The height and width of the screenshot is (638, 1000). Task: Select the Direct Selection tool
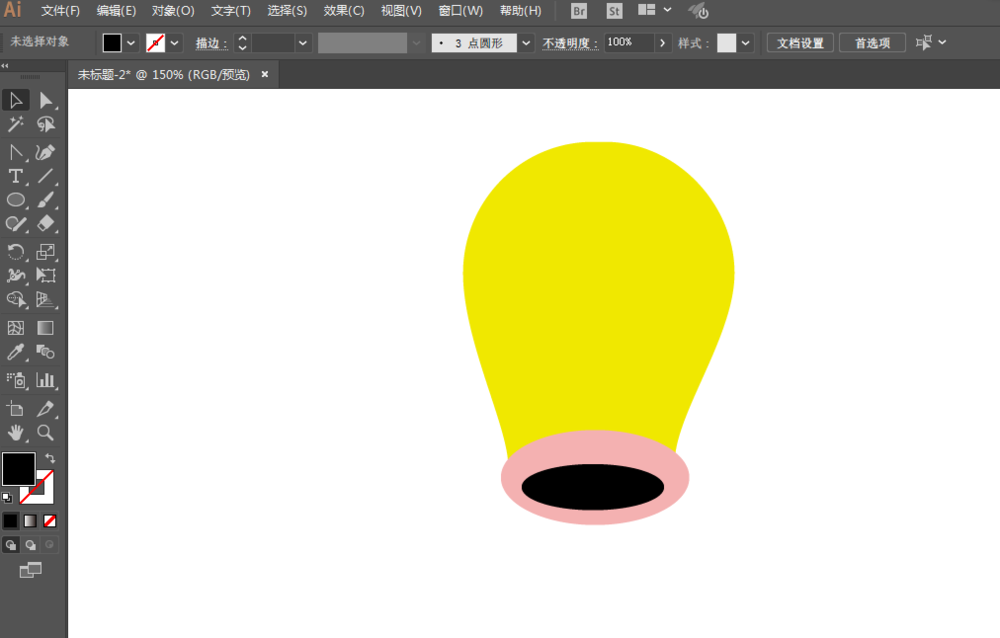[46, 100]
